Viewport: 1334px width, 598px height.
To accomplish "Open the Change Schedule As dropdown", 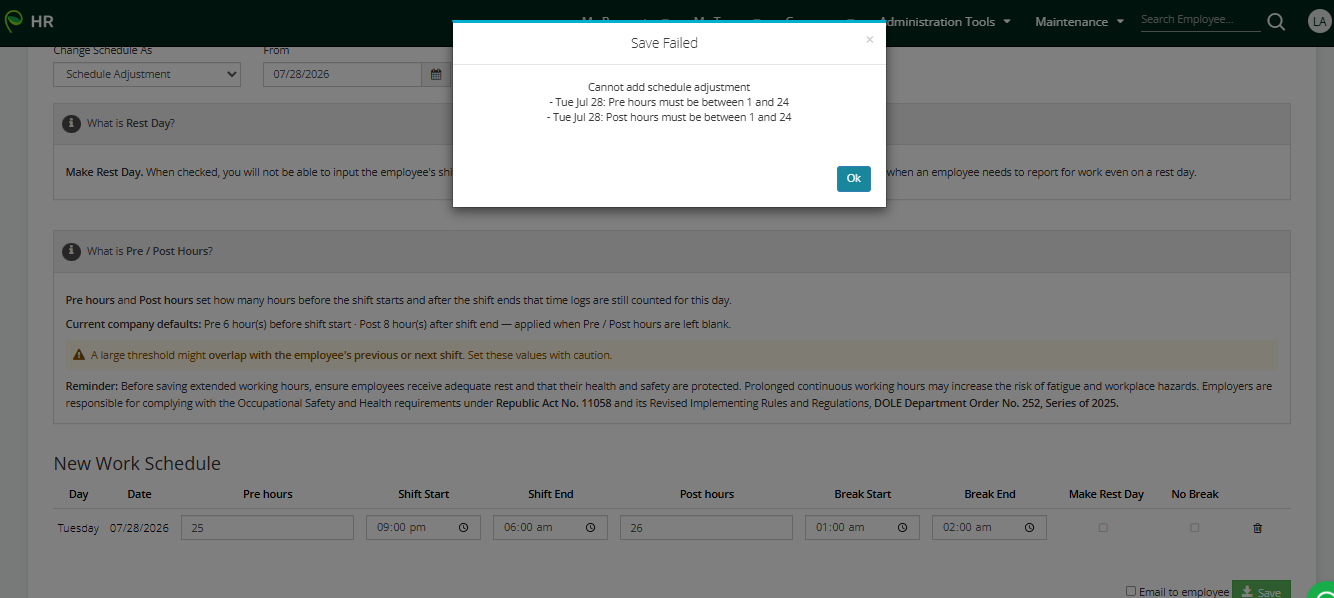I will point(147,74).
